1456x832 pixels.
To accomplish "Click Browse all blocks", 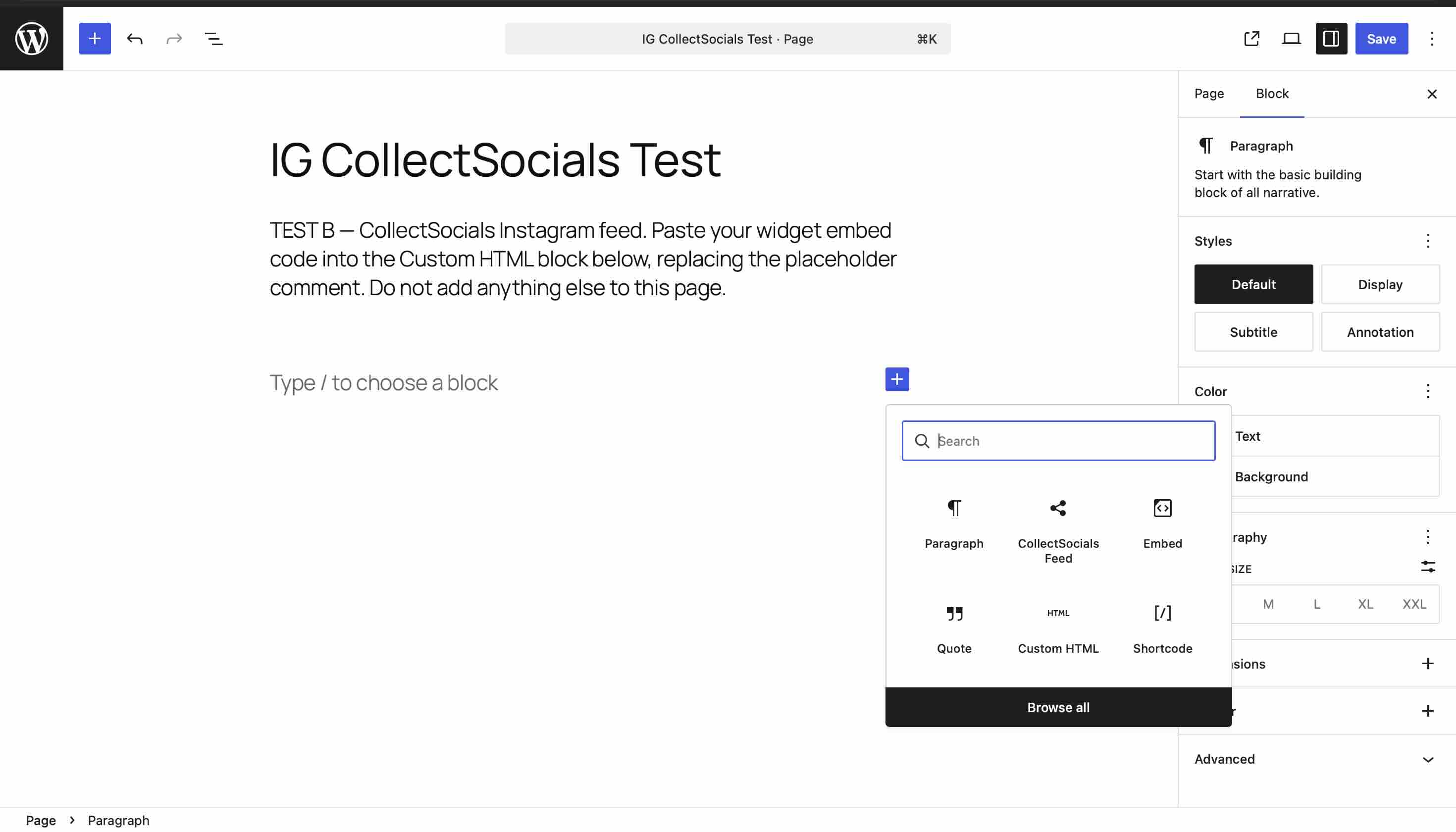I will click(1058, 707).
